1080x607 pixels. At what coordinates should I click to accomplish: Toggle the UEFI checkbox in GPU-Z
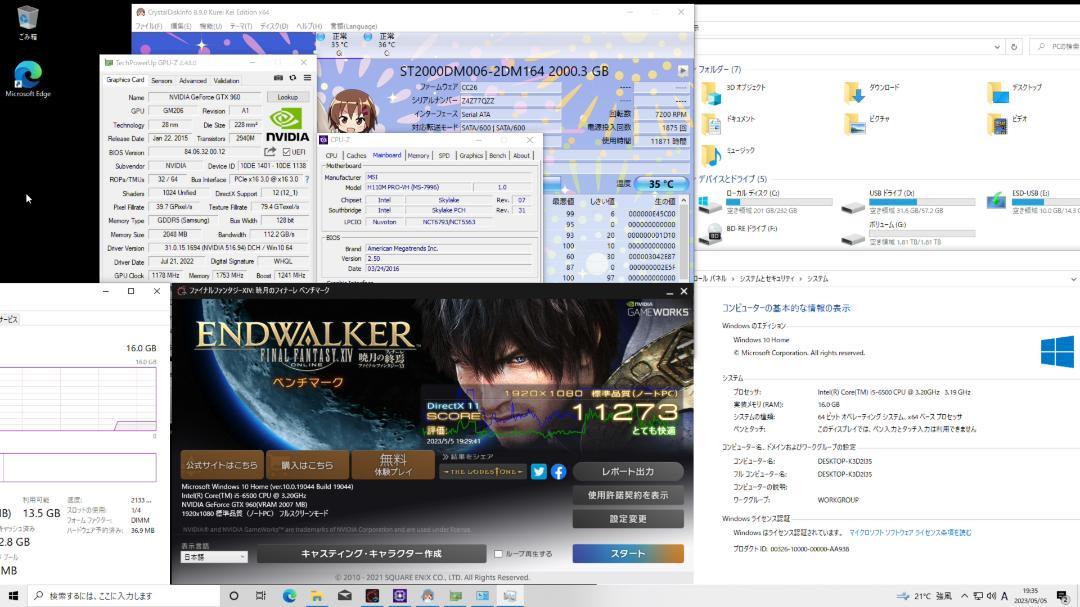pos(287,152)
